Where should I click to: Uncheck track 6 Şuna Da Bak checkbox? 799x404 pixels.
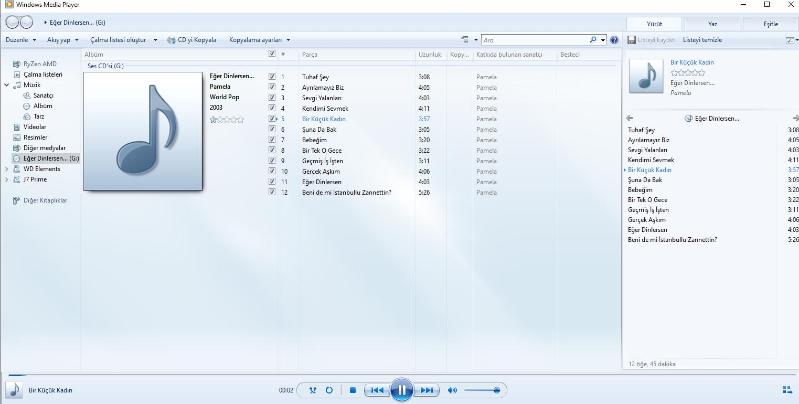tap(272, 129)
